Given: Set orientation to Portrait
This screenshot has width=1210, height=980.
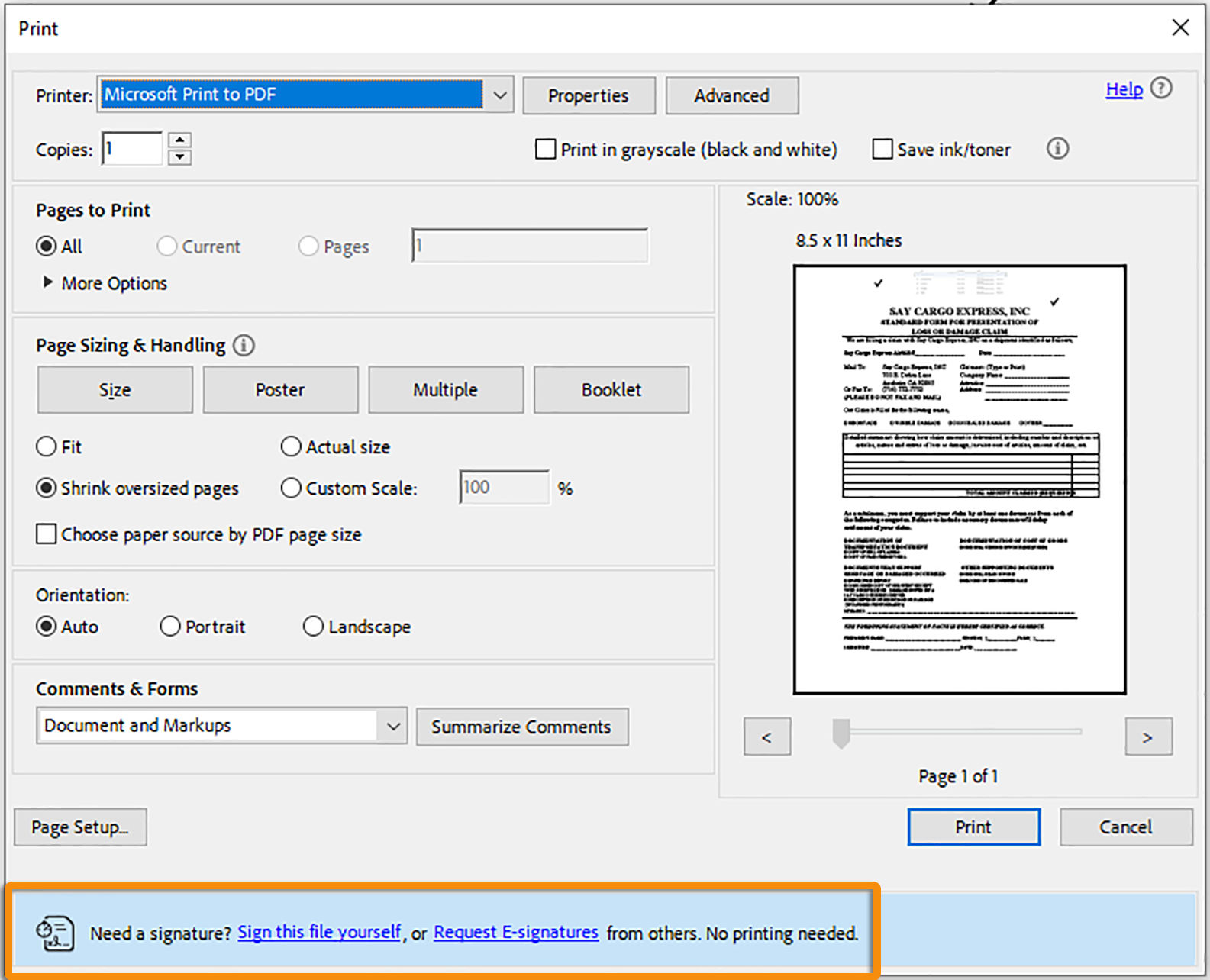Looking at the screenshot, I should [x=170, y=627].
